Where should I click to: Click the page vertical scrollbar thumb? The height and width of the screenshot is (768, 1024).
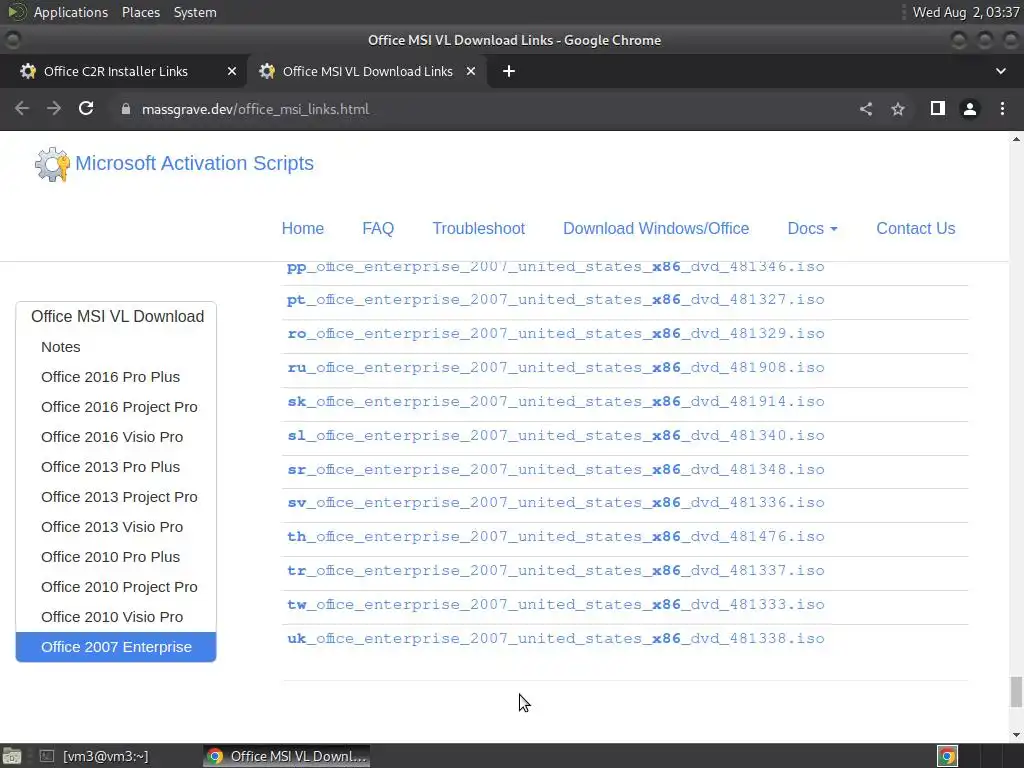[x=1016, y=692]
